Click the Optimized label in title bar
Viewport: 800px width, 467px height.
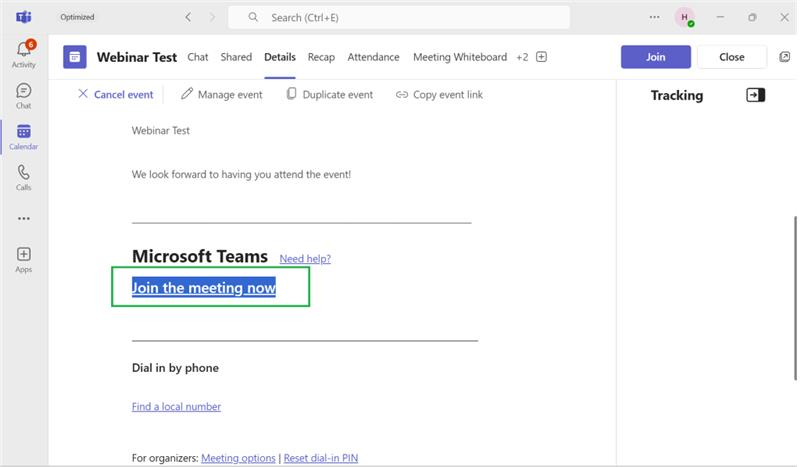(x=77, y=17)
